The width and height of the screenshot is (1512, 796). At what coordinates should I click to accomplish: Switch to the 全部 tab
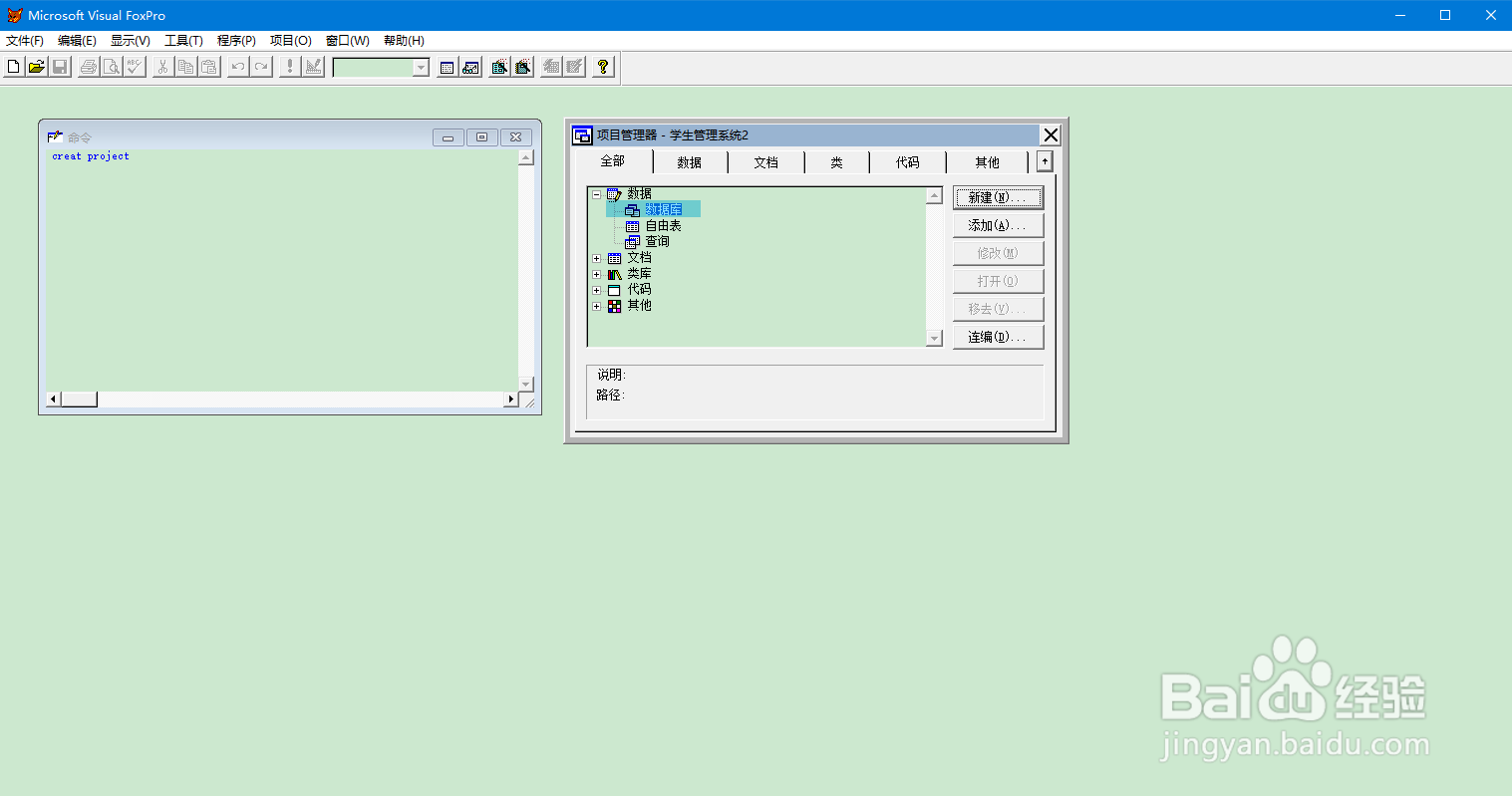613,161
